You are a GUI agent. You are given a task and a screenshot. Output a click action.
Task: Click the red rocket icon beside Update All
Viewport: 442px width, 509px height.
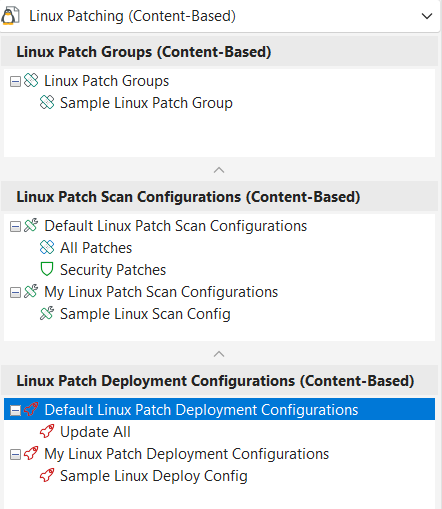click(47, 431)
